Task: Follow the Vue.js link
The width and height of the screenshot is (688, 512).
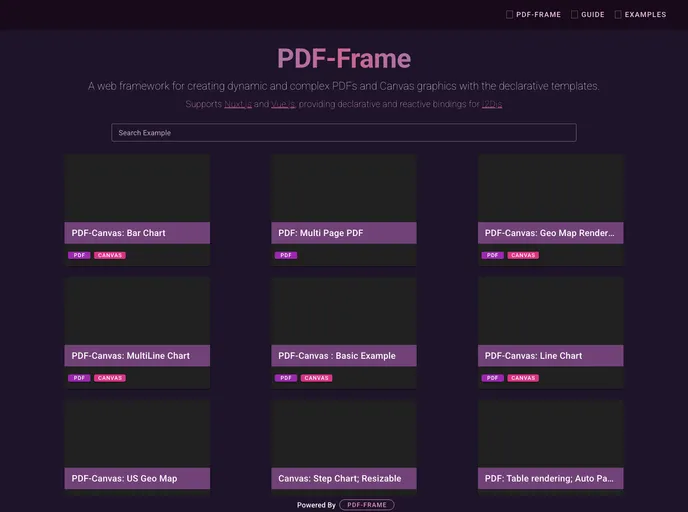Action: pyautogui.click(x=283, y=104)
